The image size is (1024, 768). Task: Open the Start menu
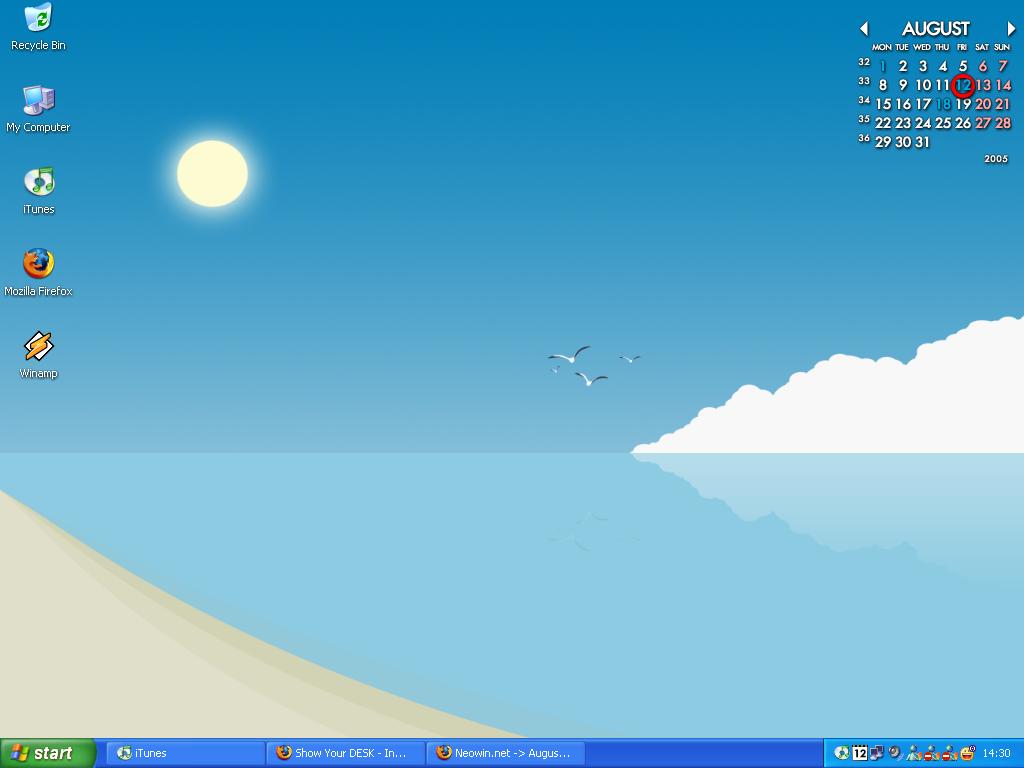(48, 753)
